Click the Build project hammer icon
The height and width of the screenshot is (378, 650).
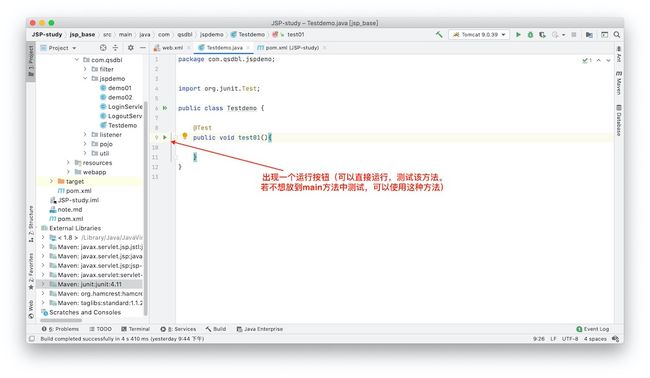coord(439,34)
